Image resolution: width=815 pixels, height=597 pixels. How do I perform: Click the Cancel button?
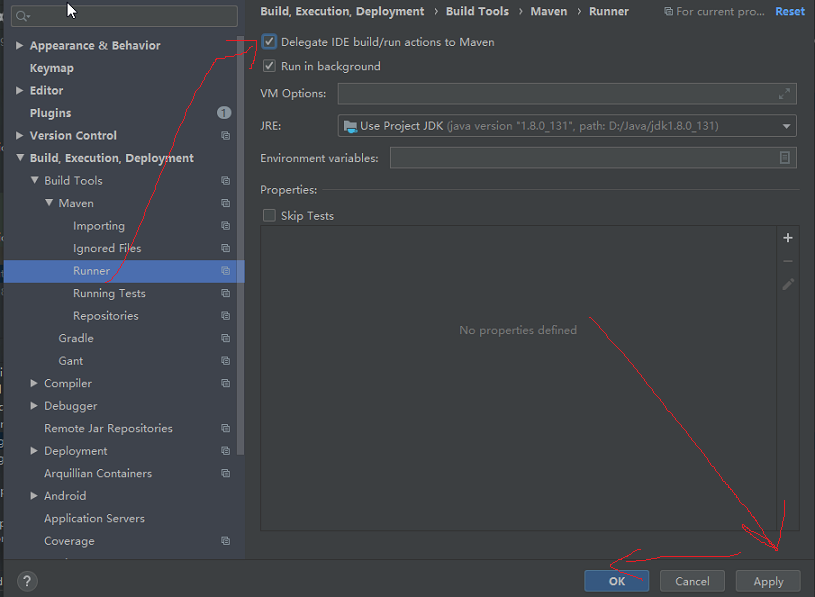692,581
